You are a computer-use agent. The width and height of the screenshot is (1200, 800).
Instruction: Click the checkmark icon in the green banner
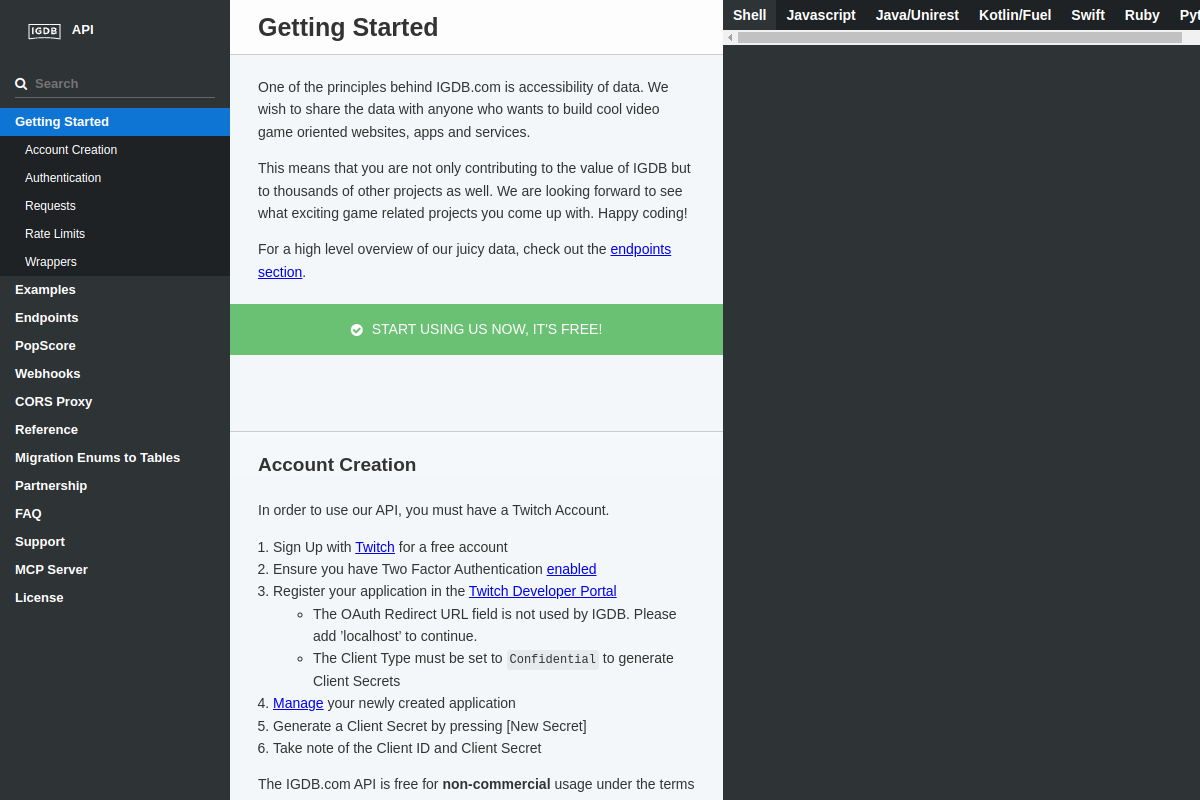pos(357,329)
